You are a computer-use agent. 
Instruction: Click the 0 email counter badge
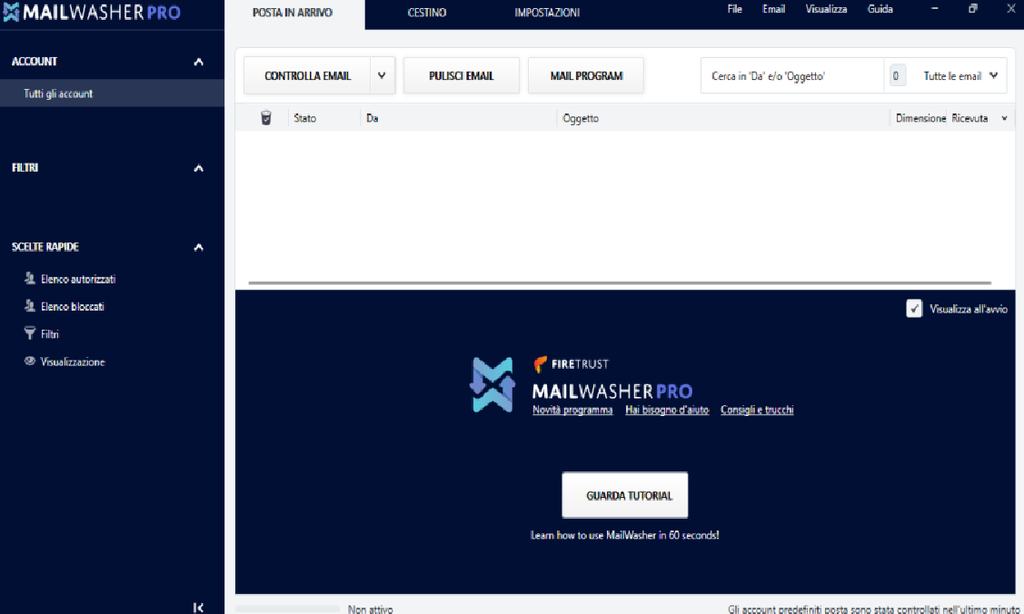click(896, 76)
